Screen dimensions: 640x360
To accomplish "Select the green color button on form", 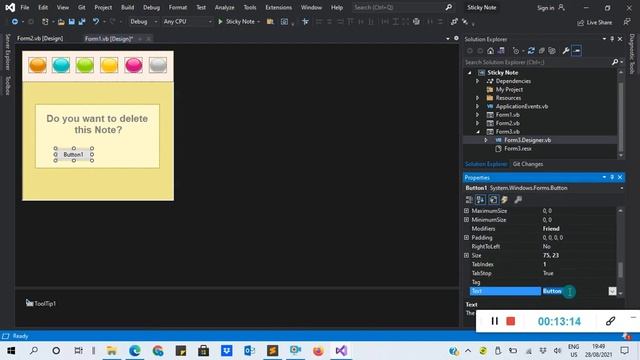I will 84,65.
